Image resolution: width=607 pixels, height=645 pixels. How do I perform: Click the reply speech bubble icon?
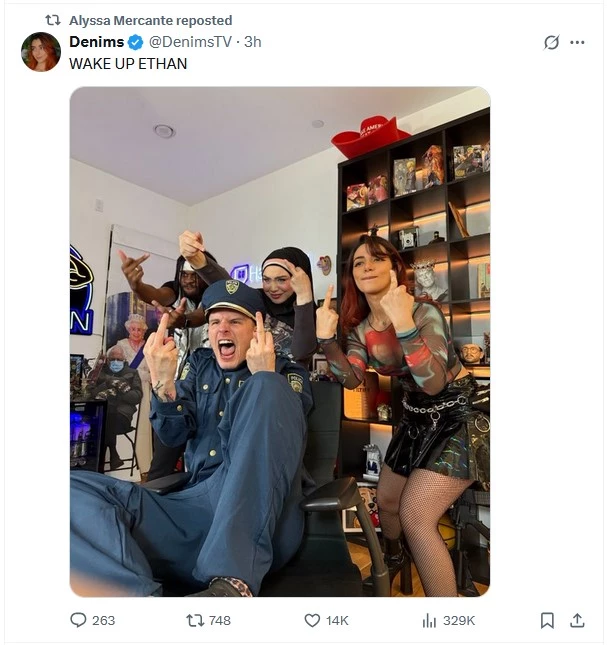(78, 620)
